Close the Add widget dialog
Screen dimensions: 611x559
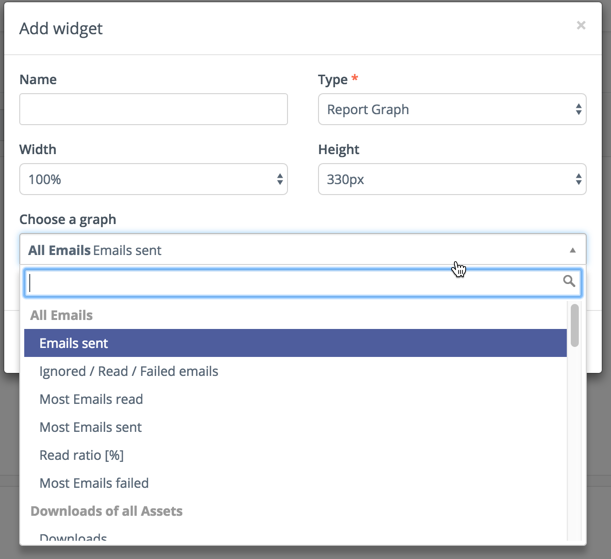pyautogui.click(x=580, y=25)
